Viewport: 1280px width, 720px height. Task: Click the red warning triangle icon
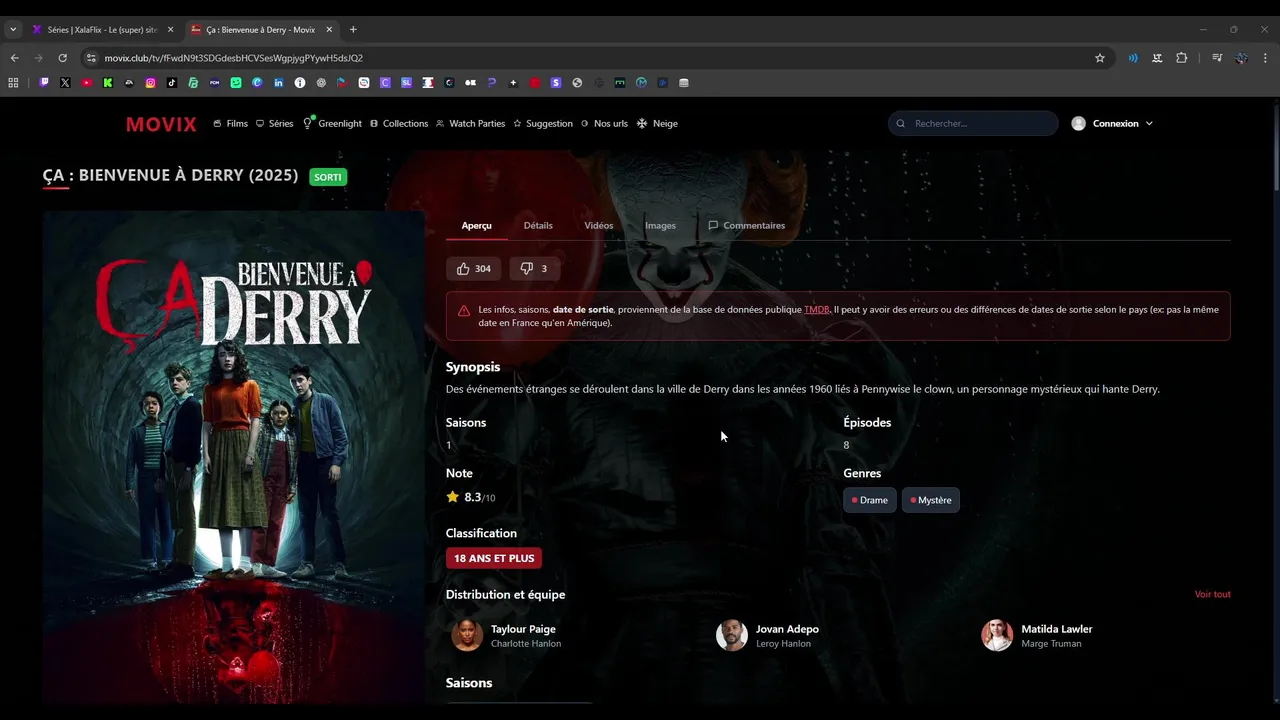click(464, 311)
